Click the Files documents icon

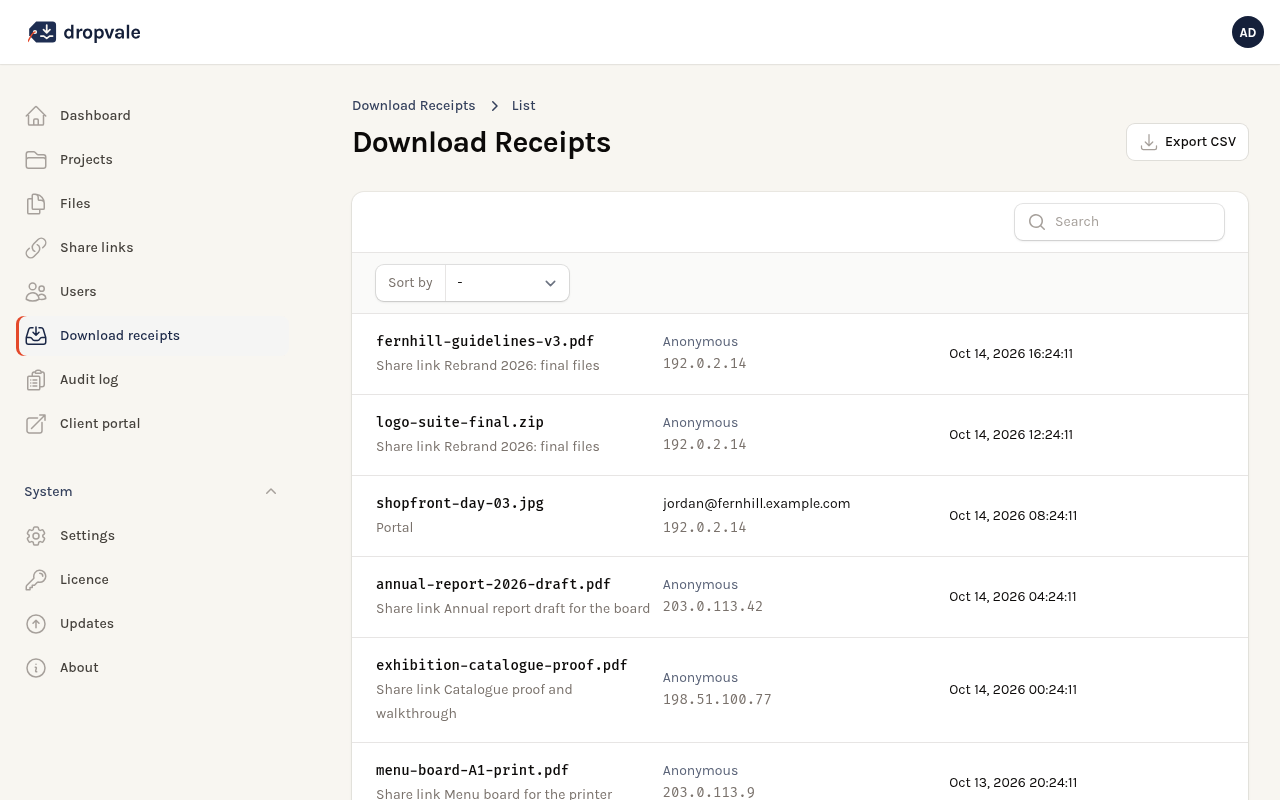click(x=36, y=204)
